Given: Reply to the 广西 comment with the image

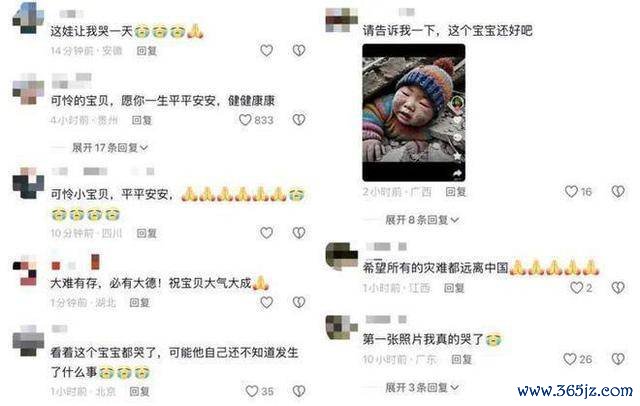Looking at the screenshot, I should 456,191.
